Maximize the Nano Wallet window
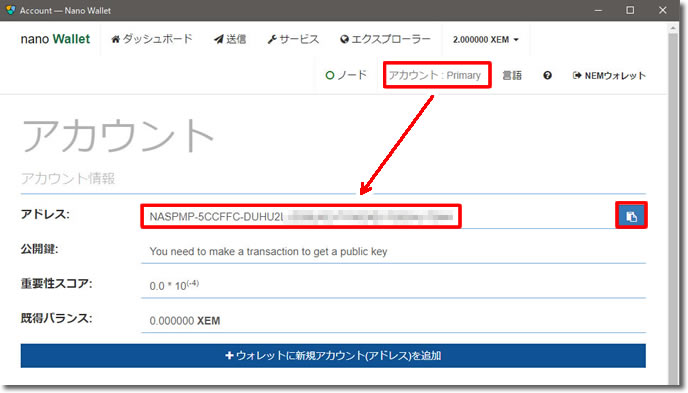688x393 pixels. [x=630, y=10]
